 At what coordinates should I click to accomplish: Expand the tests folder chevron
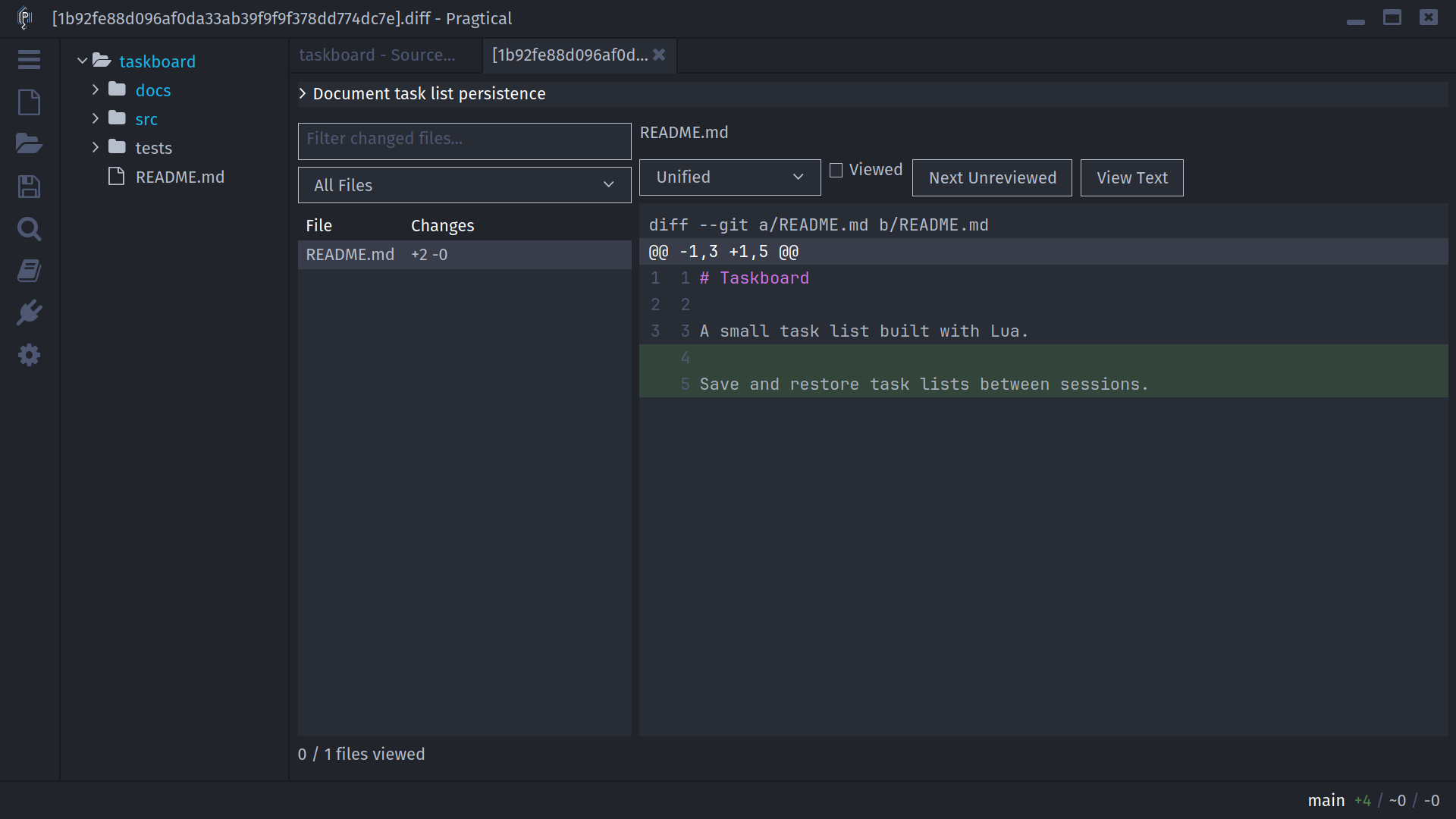[x=96, y=147]
